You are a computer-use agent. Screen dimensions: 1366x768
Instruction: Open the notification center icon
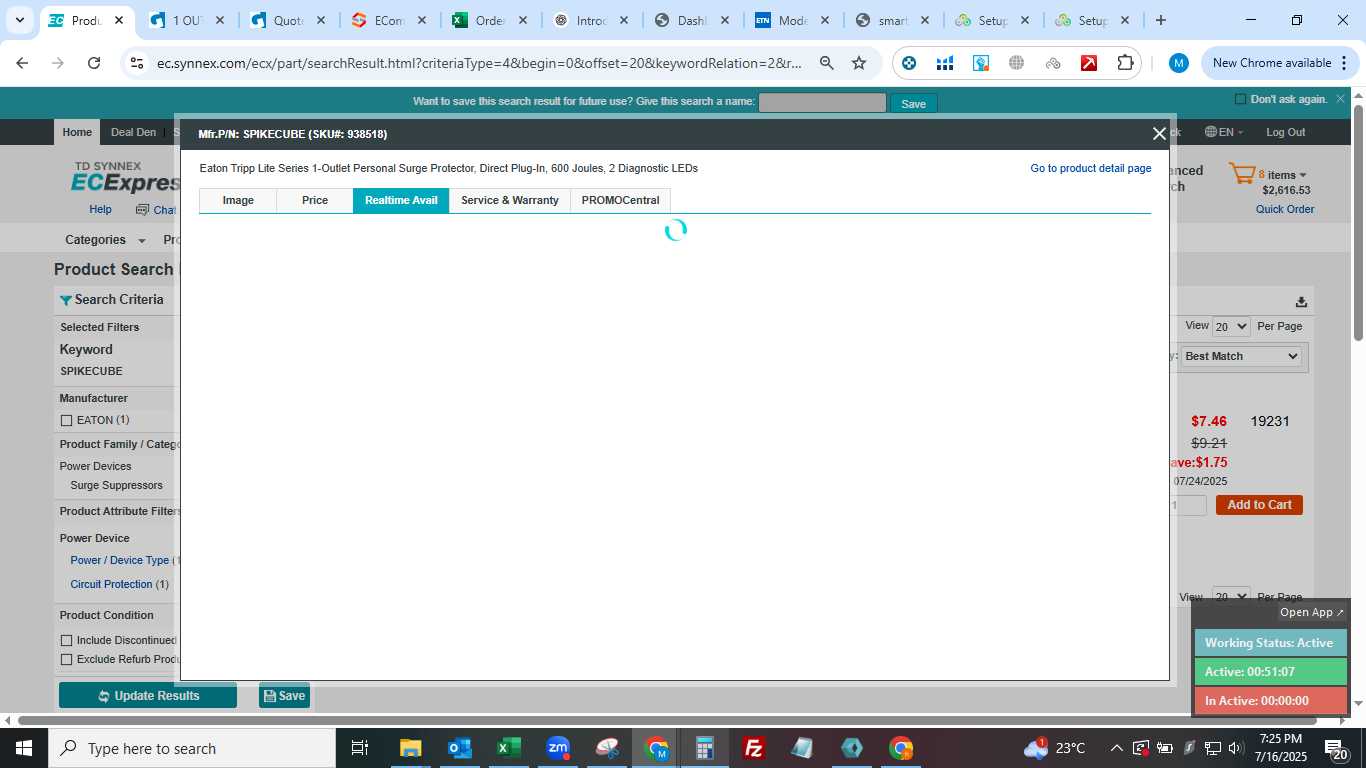(x=1336, y=748)
